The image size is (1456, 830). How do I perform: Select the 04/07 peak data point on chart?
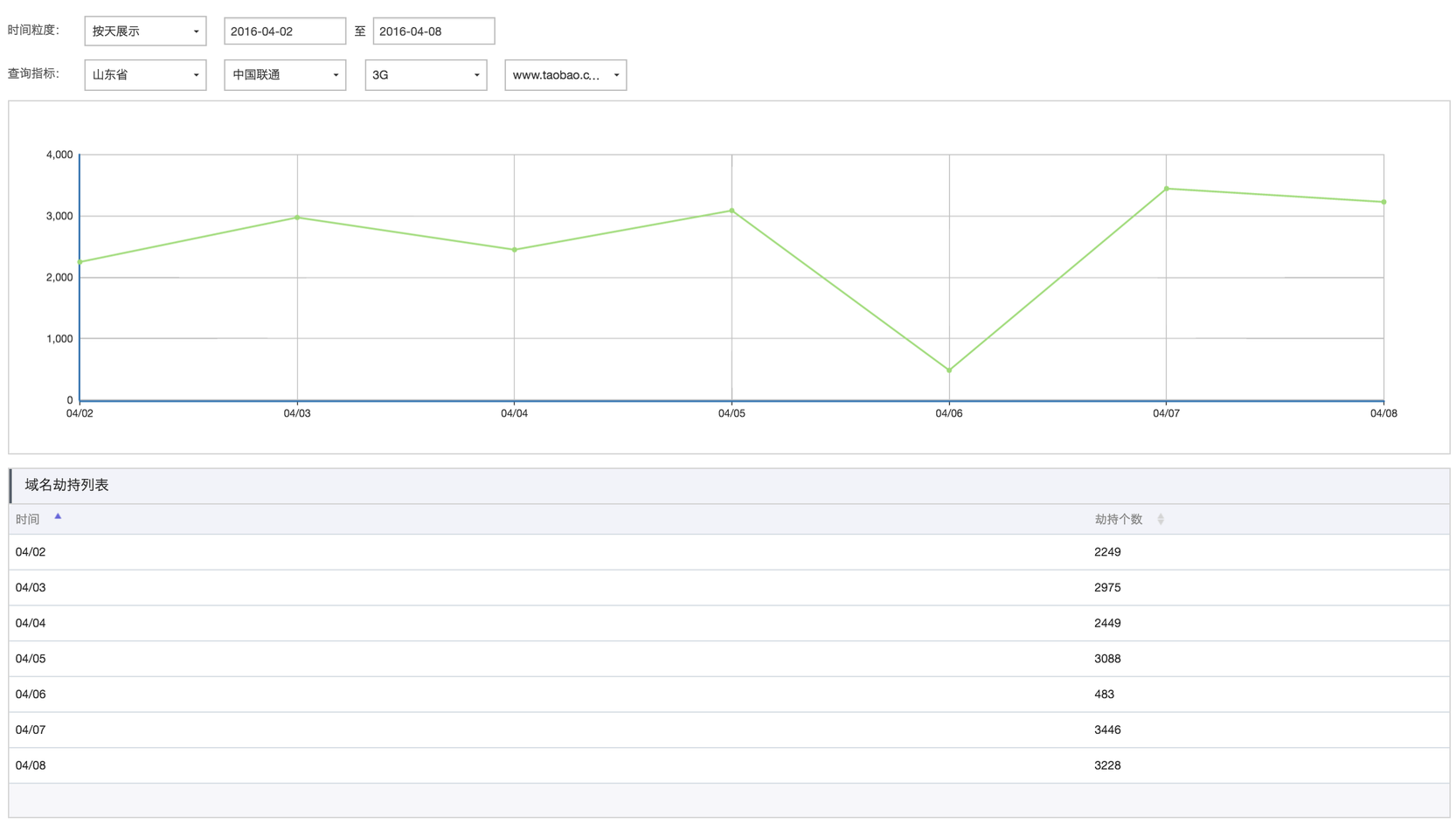(x=1167, y=189)
